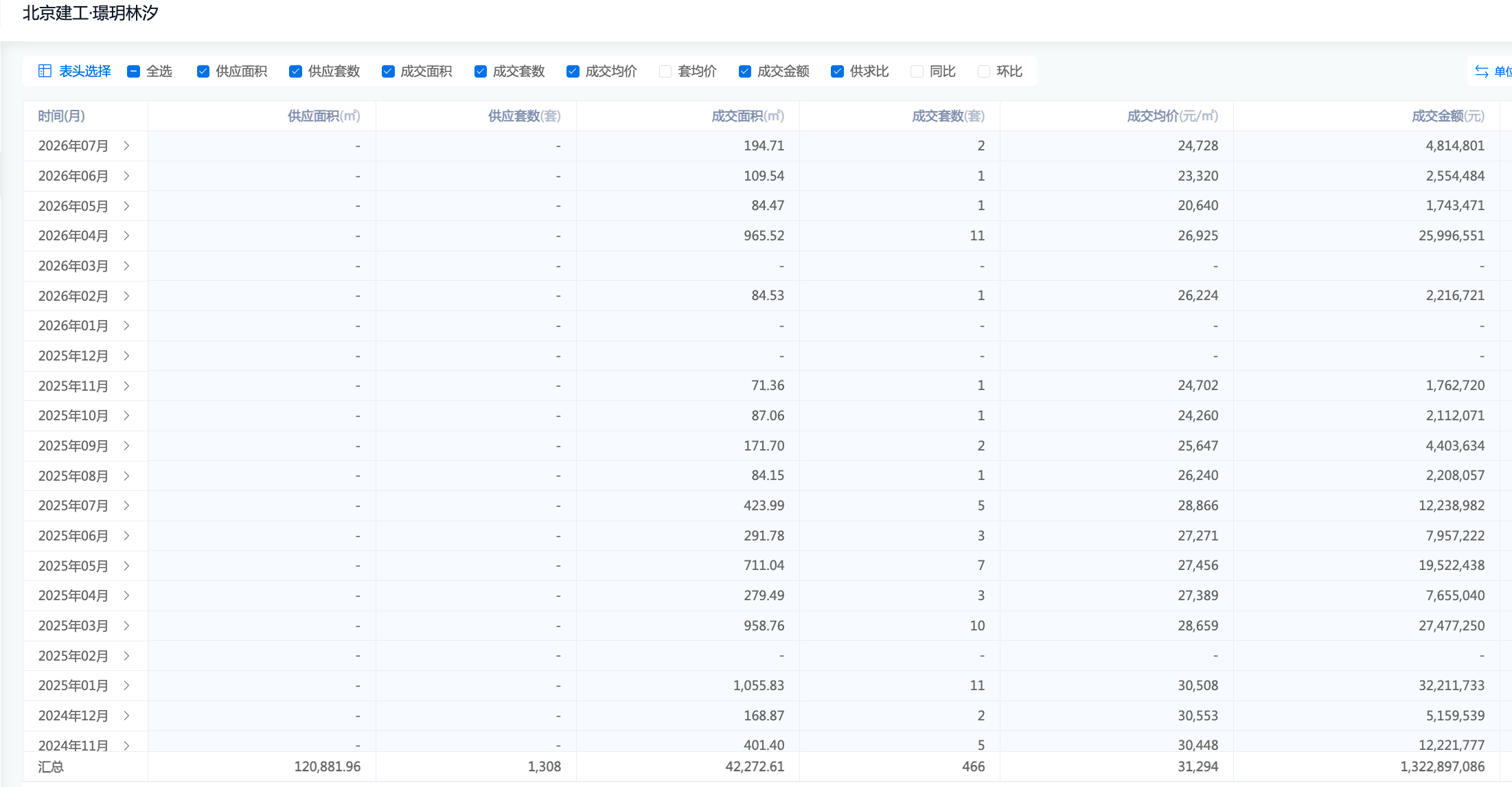Expand the 2026年01月 row
The image size is (1512, 787).
[126, 326]
